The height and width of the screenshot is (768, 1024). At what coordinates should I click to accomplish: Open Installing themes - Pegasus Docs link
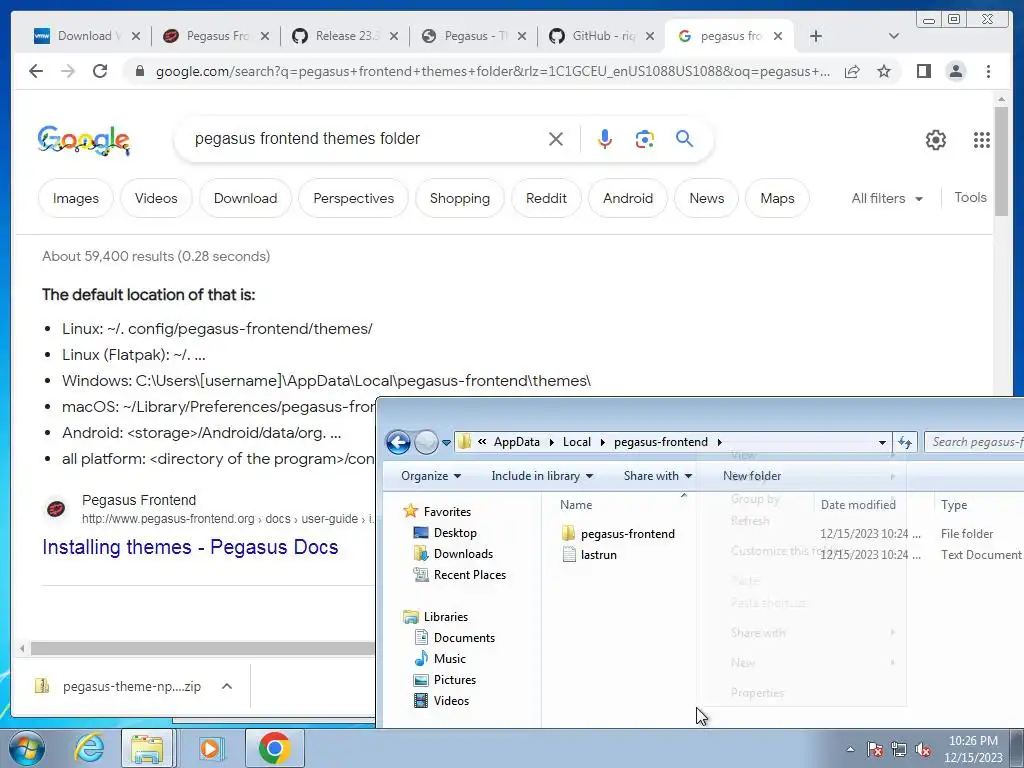[x=190, y=547]
